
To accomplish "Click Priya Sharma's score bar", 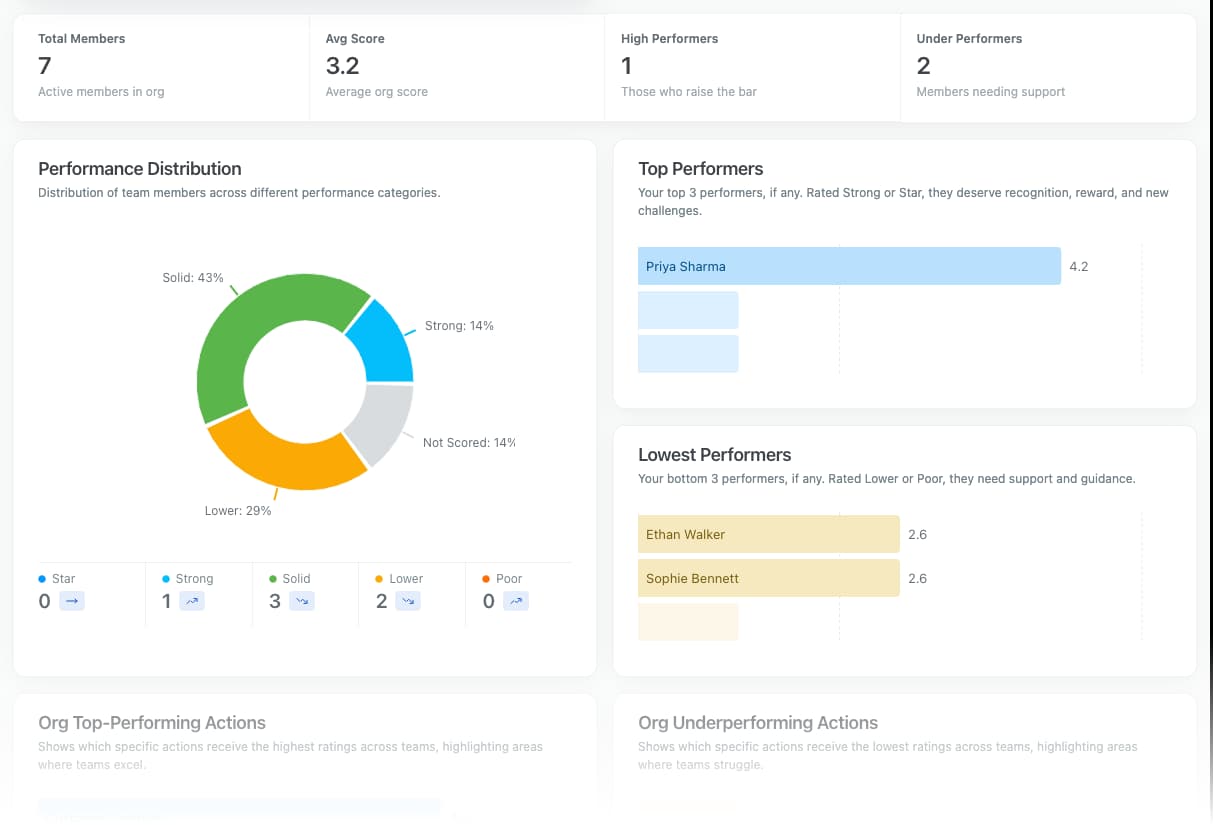I will tap(848, 266).
